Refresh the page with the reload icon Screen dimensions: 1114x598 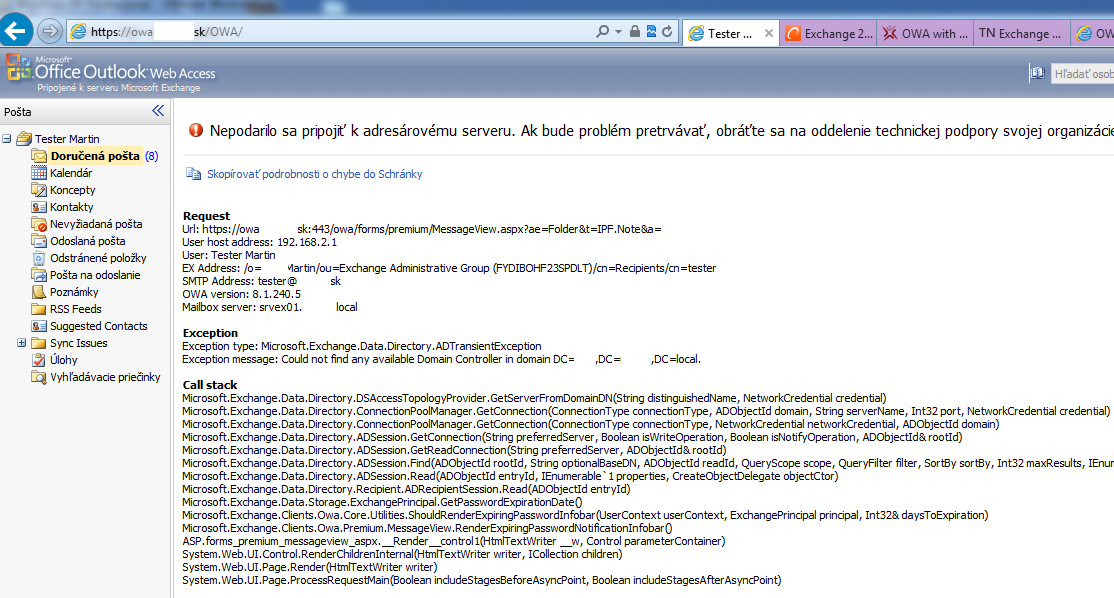coord(667,32)
